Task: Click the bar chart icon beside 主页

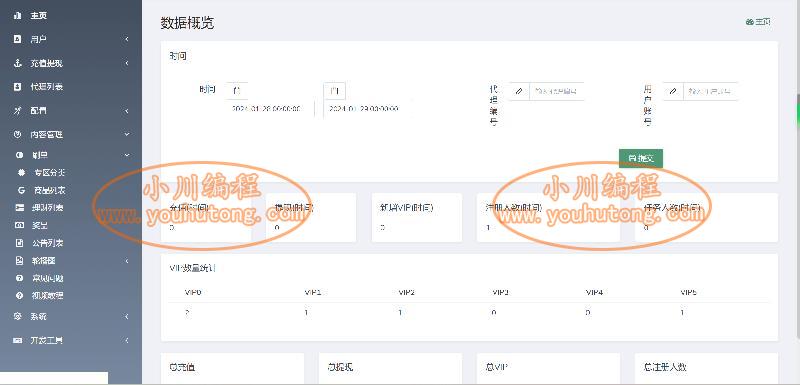Action: point(18,16)
